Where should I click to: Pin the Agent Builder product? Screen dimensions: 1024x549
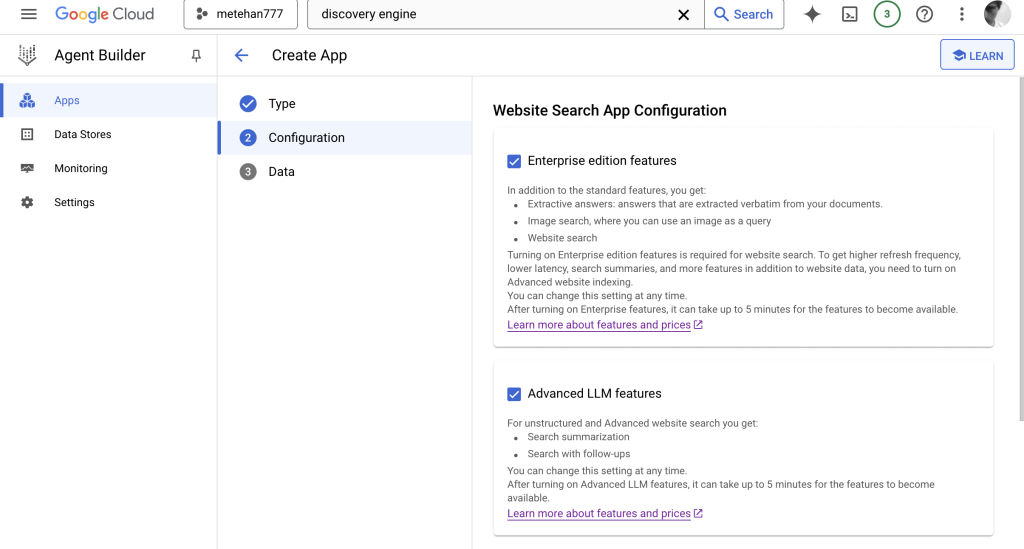pos(196,56)
